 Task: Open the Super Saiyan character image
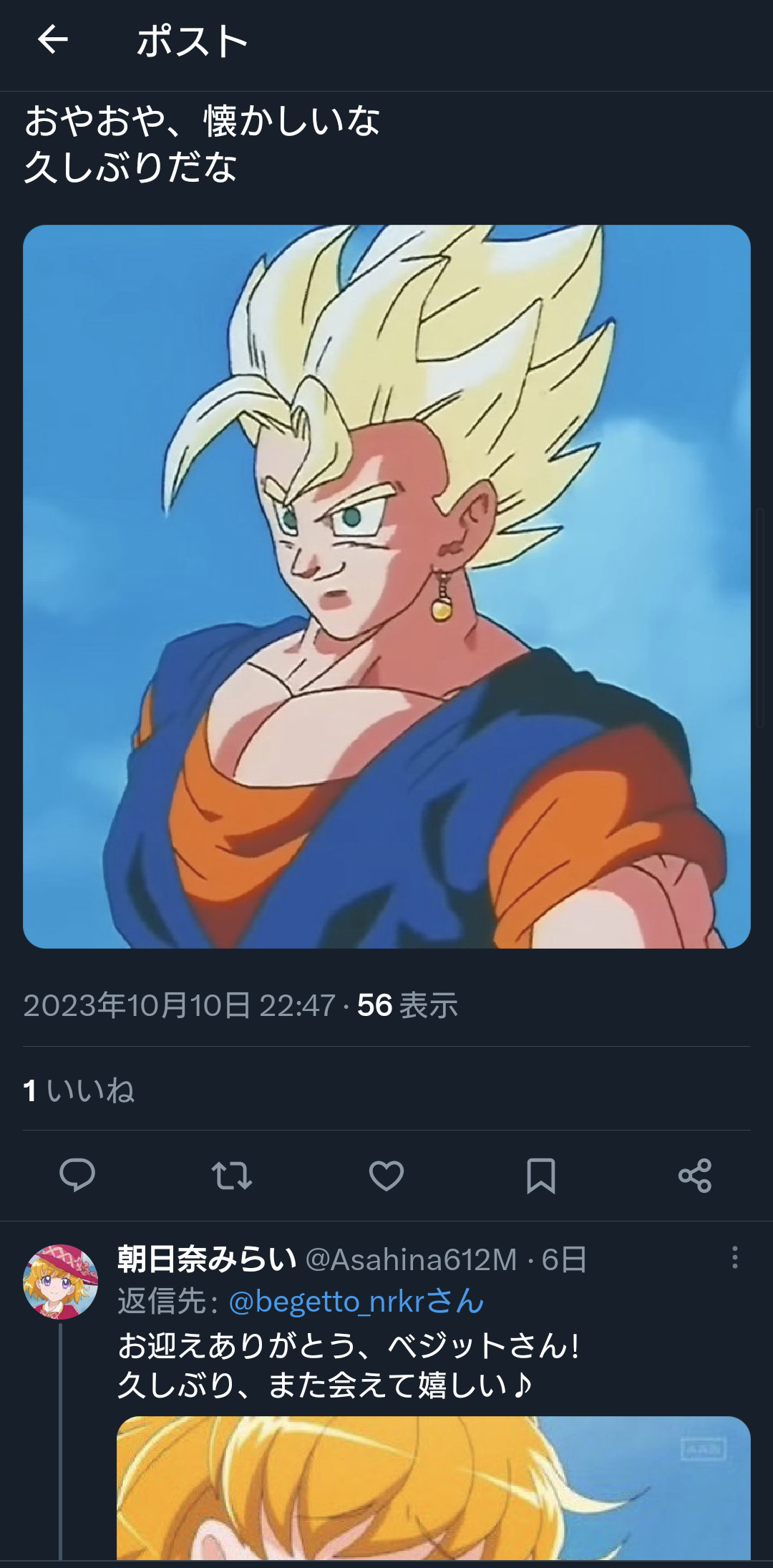[386, 586]
